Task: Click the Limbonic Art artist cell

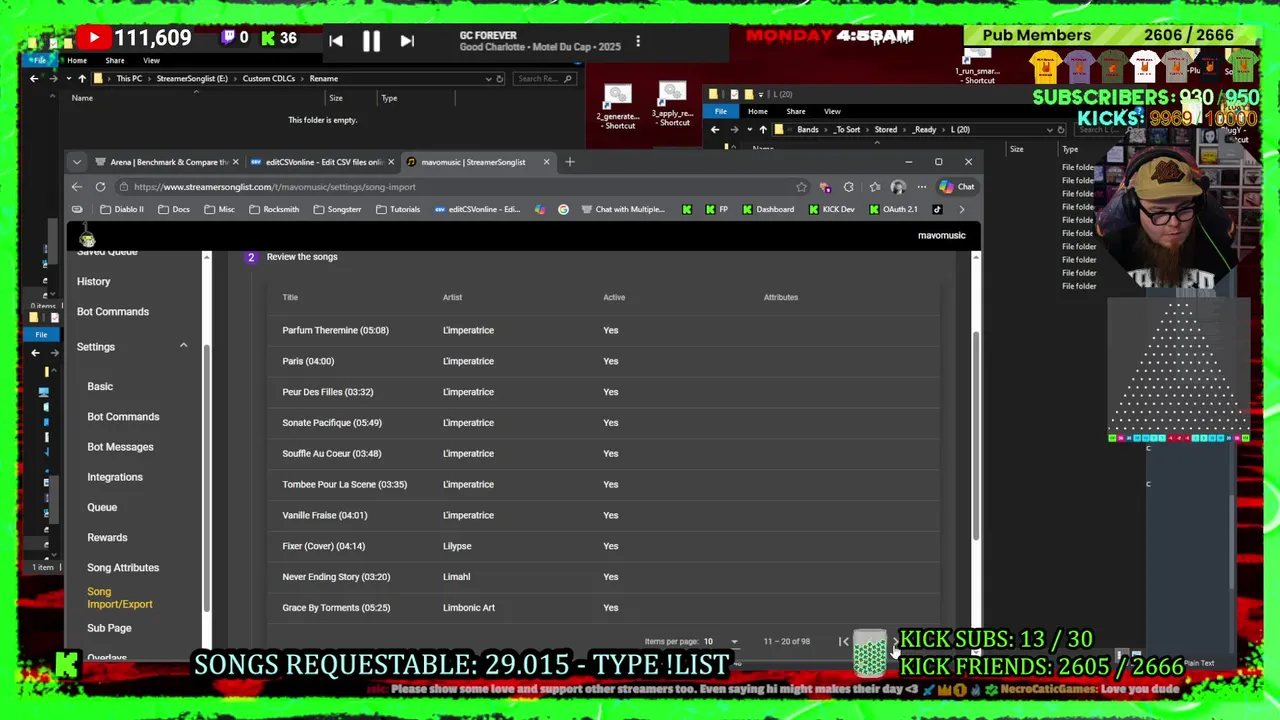Action: 469,608
